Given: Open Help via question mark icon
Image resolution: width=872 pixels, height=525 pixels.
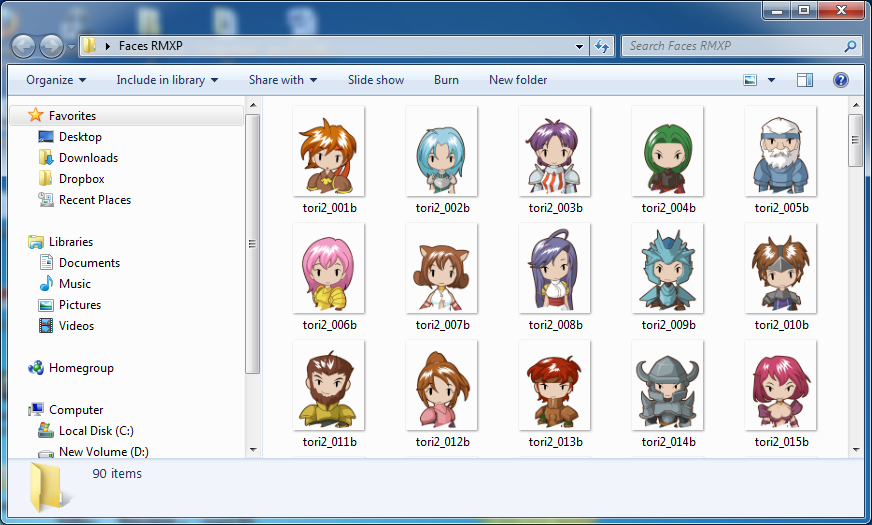Looking at the screenshot, I should (840, 80).
